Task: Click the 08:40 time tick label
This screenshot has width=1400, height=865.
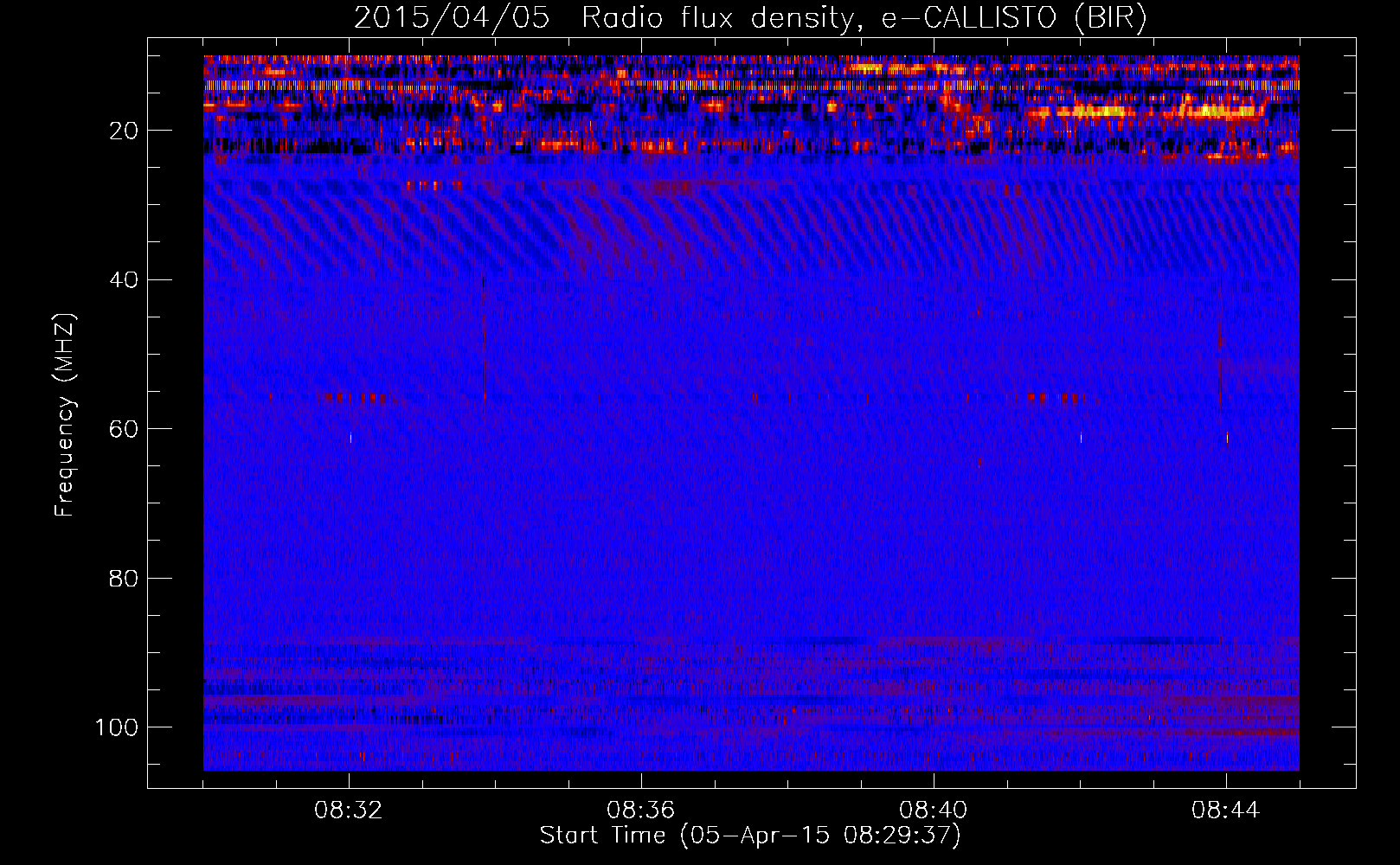Action: [x=933, y=811]
